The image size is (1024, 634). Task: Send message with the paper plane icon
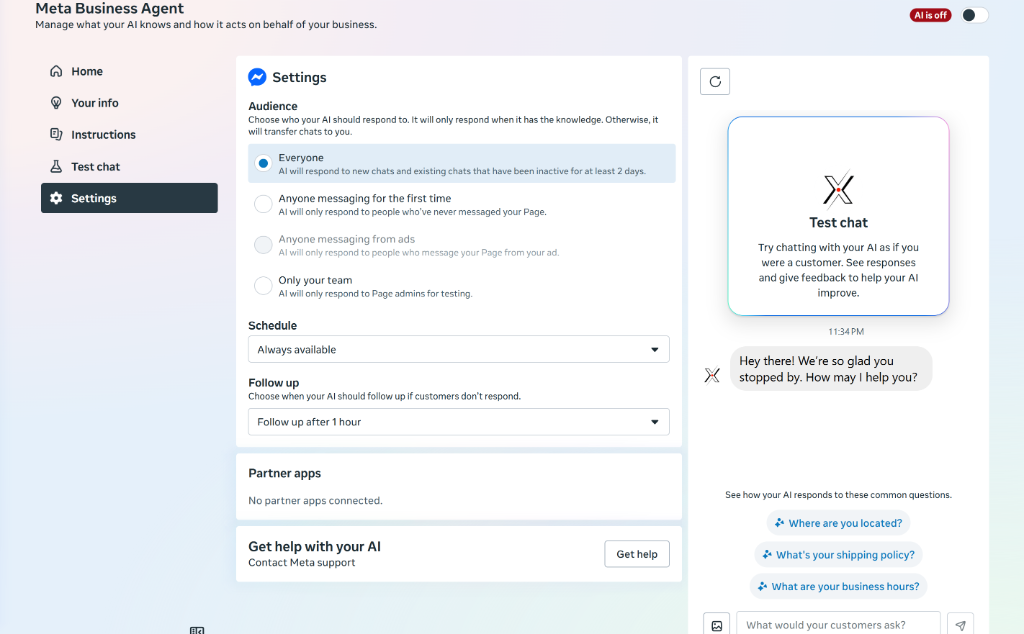coord(961,625)
